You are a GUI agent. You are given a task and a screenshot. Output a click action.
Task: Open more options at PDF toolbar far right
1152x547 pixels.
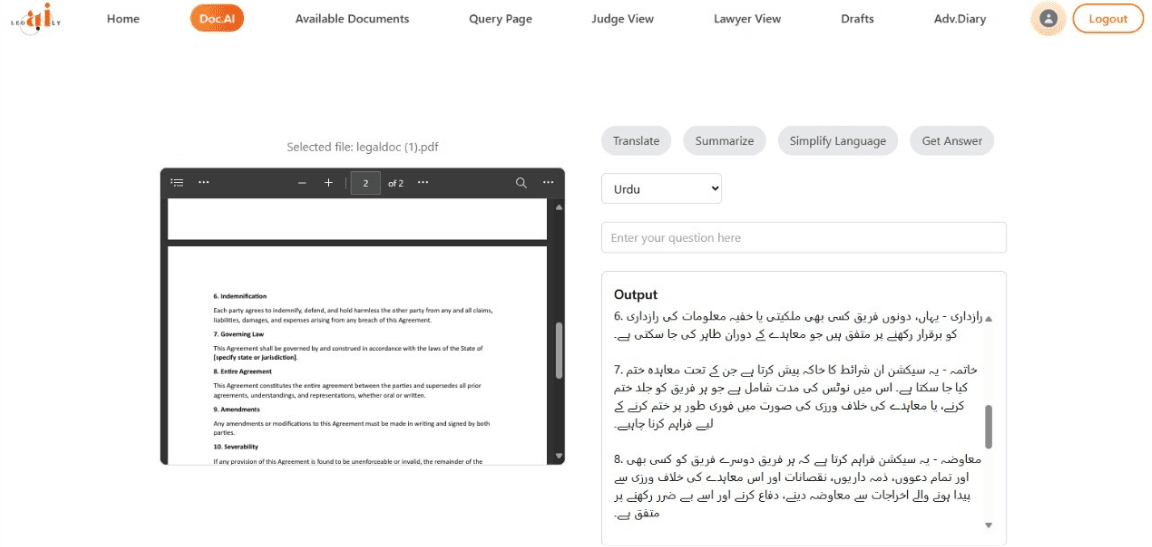pyautogui.click(x=548, y=183)
